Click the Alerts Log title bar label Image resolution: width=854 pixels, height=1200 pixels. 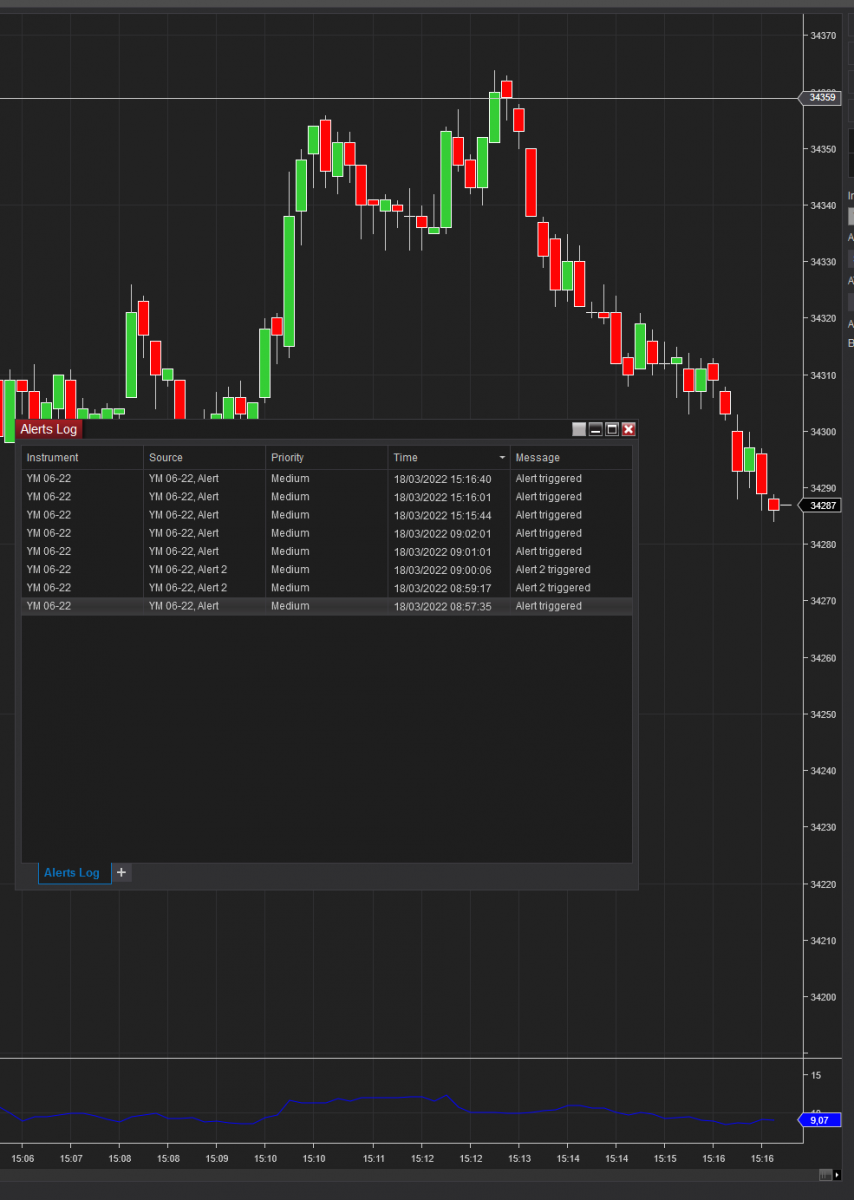pyautogui.click(x=49, y=429)
